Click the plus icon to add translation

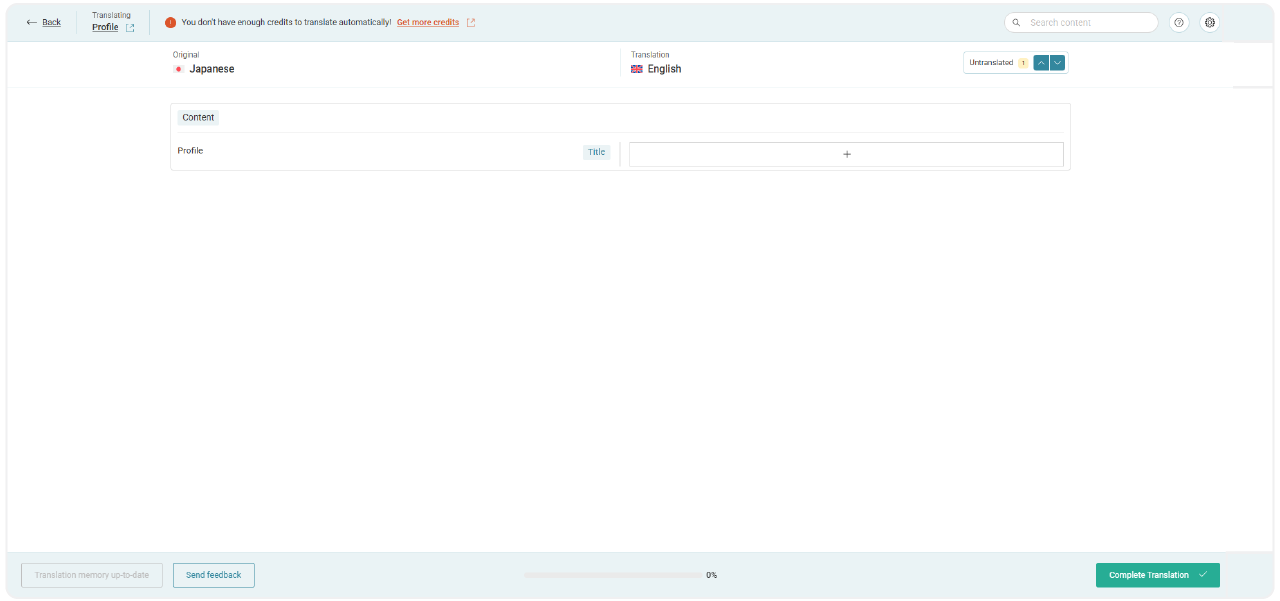(x=846, y=154)
